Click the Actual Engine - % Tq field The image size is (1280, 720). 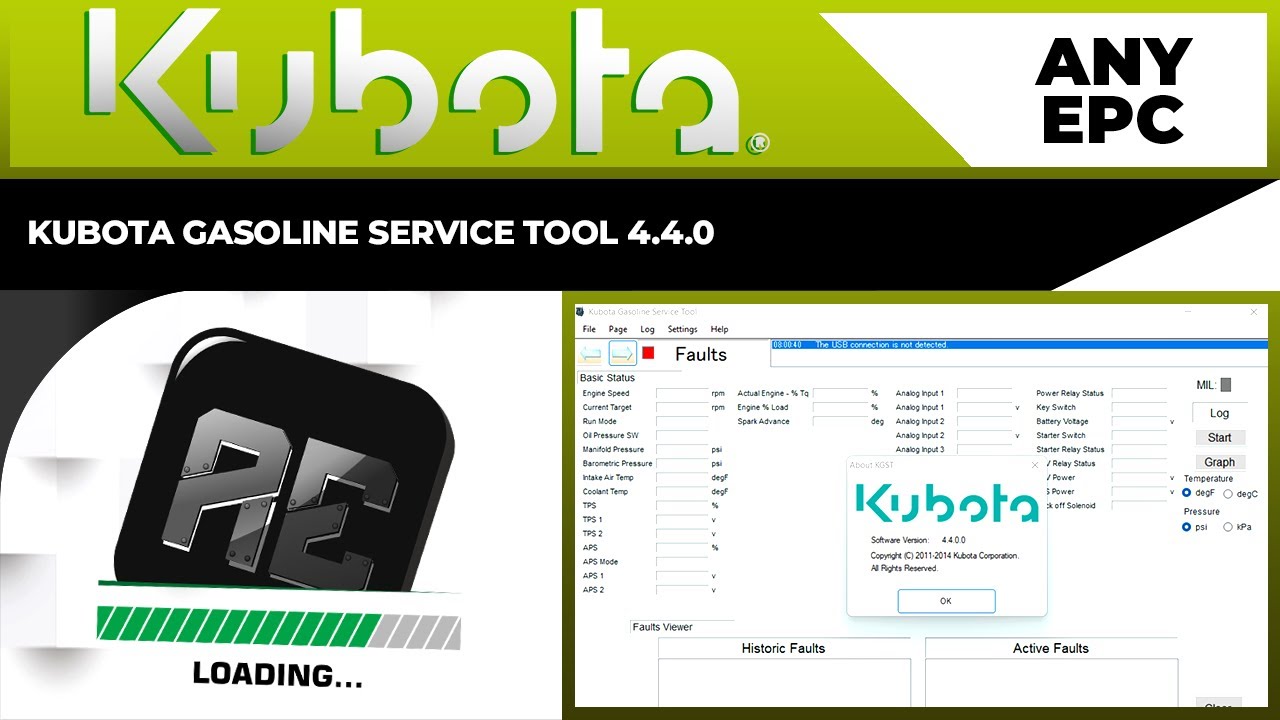pyautogui.click(x=840, y=394)
